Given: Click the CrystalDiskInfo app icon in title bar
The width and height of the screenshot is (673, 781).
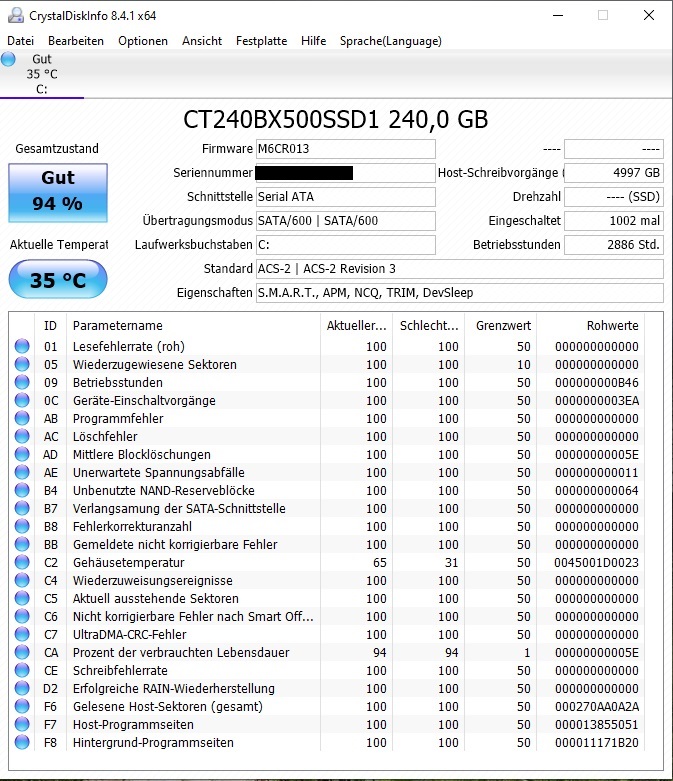Looking at the screenshot, I should [15, 15].
